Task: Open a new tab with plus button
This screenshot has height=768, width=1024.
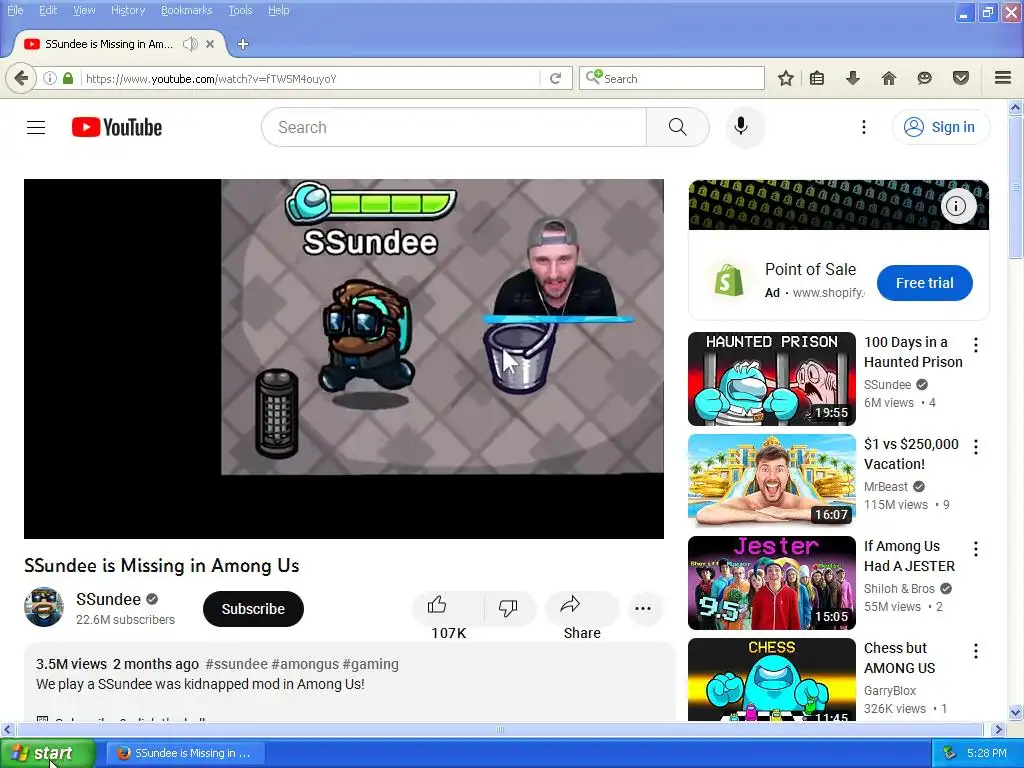Action: (243, 44)
